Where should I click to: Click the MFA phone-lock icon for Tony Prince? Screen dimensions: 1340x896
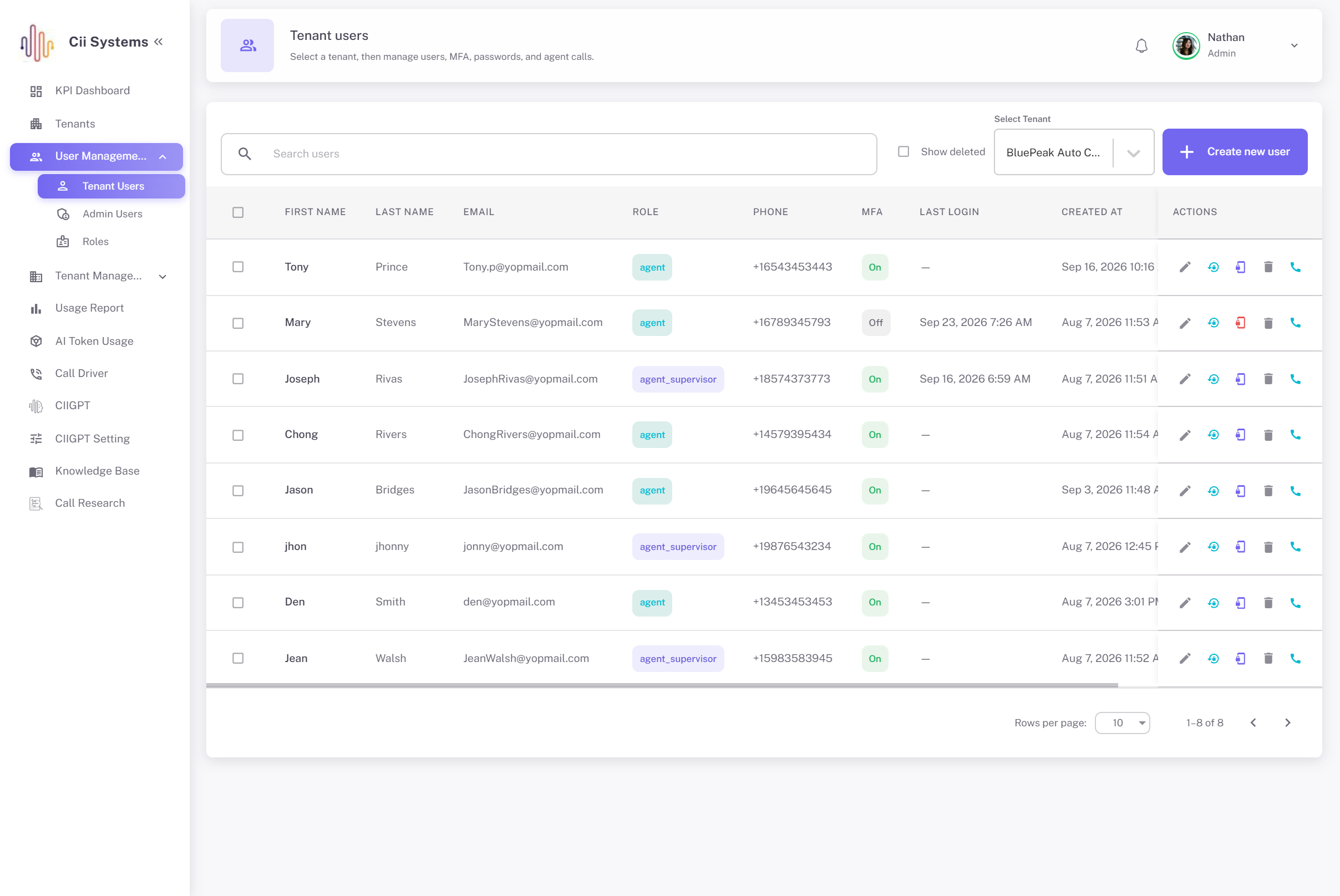pyautogui.click(x=1241, y=267)
